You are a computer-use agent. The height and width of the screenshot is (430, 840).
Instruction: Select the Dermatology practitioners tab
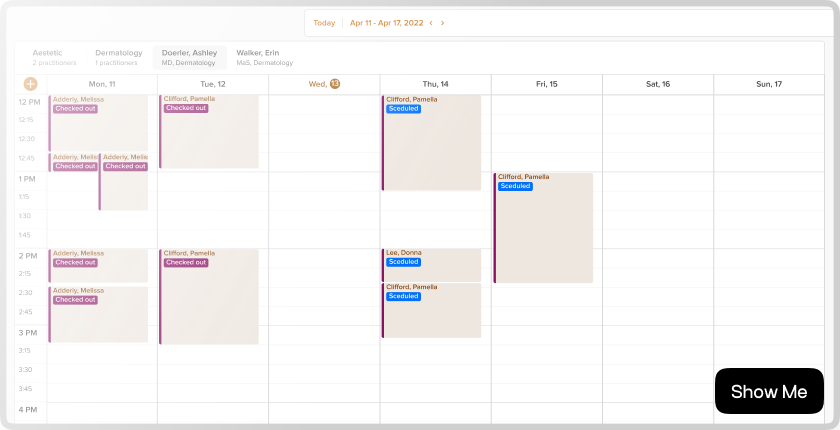tap(119, 57)
